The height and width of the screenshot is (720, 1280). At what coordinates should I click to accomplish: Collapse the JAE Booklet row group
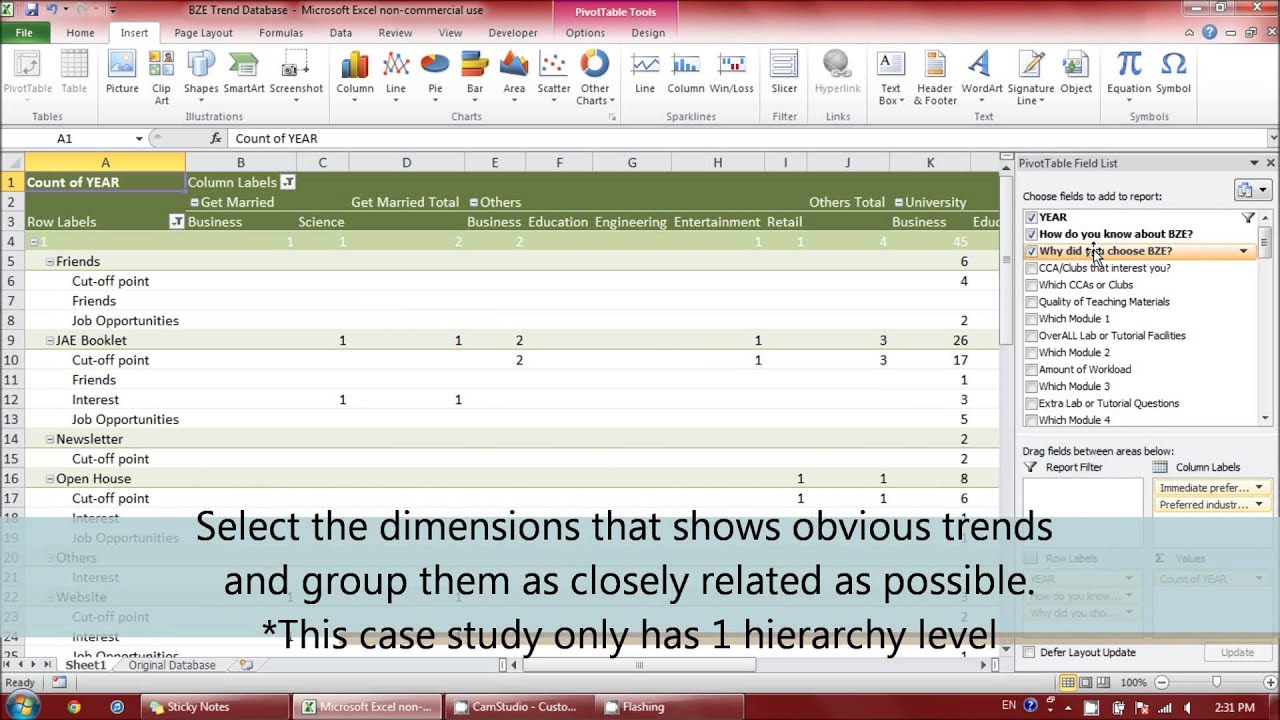click(x=49, y=340)
